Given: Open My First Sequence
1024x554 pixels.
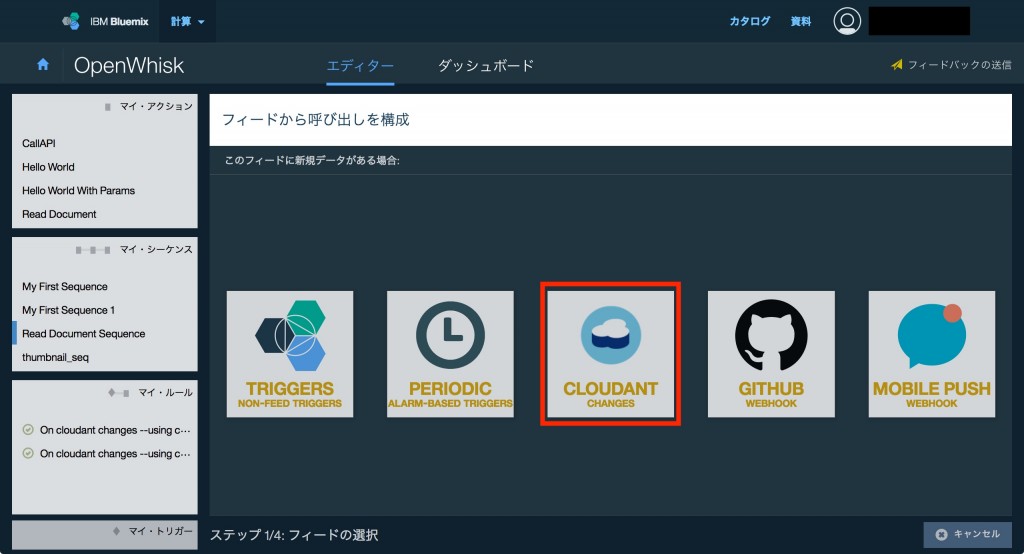Looking at the screenshot, I should click(65, 286).
